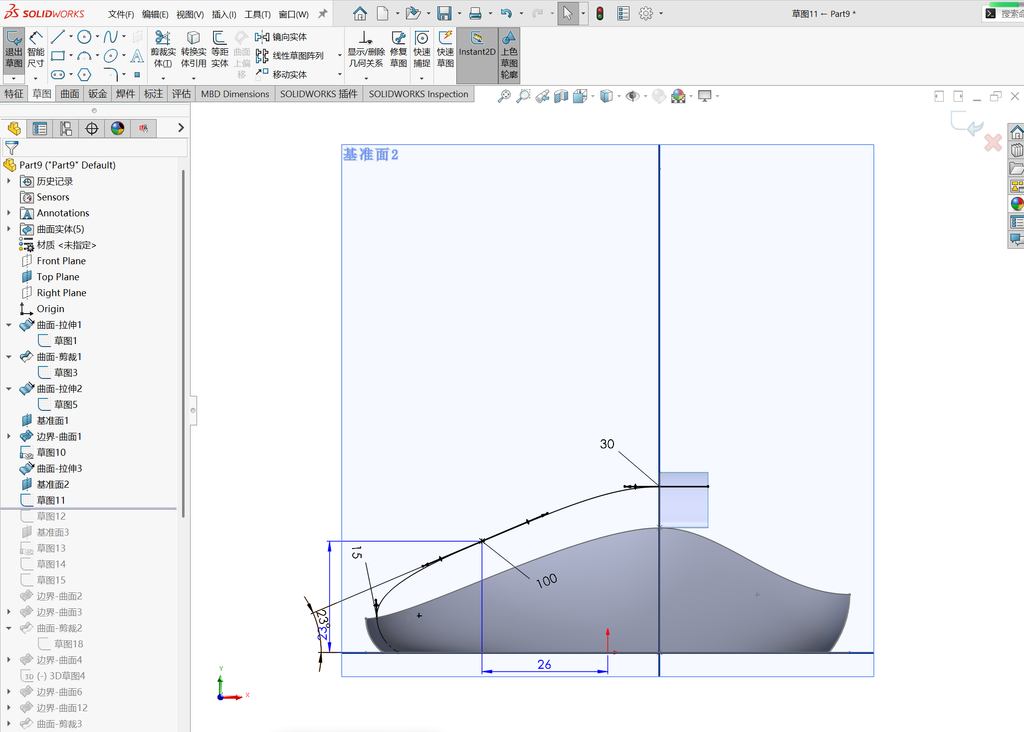The image size is (1024, 732).
Task: Click Mirror Entities (镜向实体)
Action: pyautogui.click(x=281, y=37)
